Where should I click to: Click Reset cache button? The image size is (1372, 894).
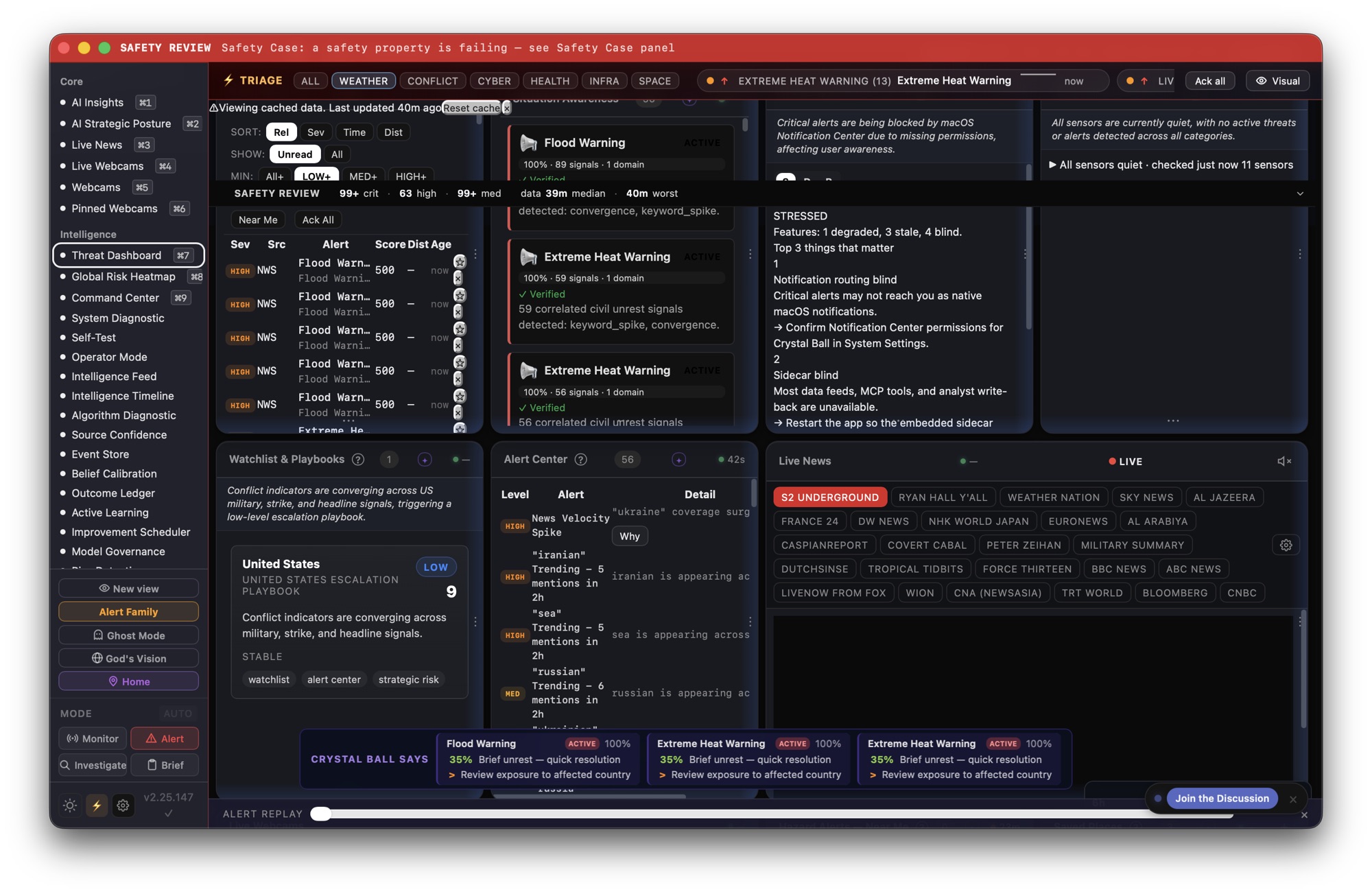(x=471, y=108)
